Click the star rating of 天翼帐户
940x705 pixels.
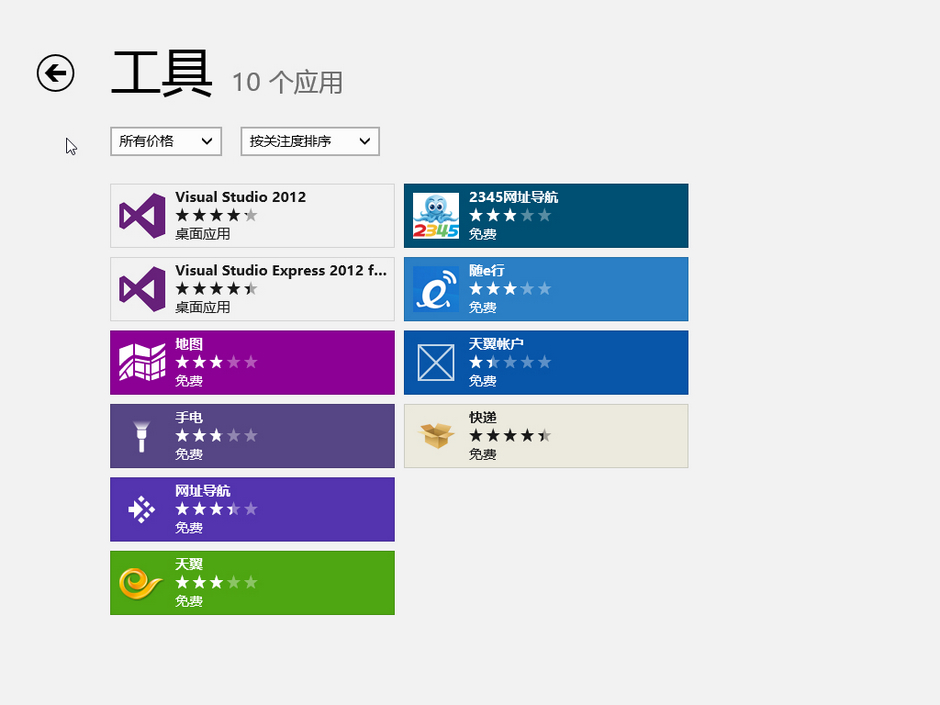pyautogui.click(x=510, y=362)
